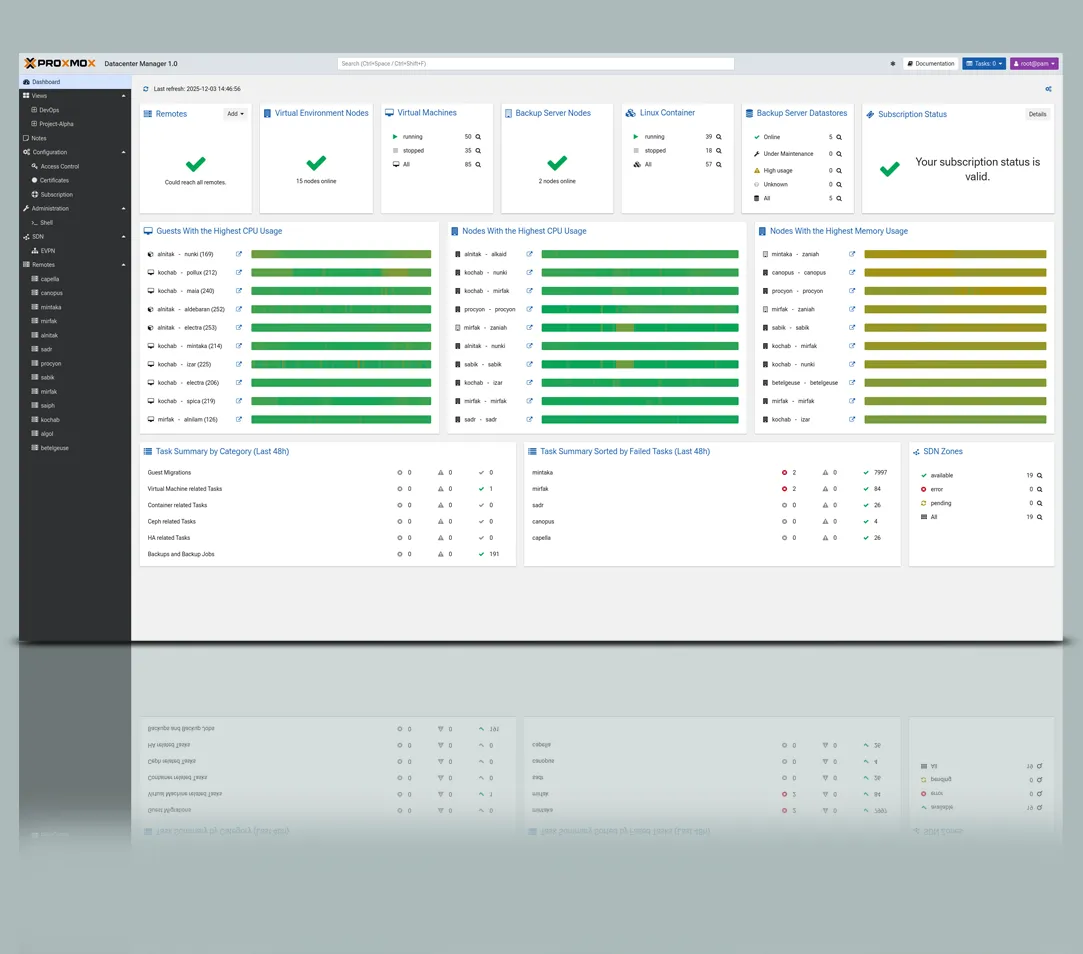The image size is (1083, 954).
Task: Click magnifier beside SDN Zones error count
Action: click(1040, 490)
